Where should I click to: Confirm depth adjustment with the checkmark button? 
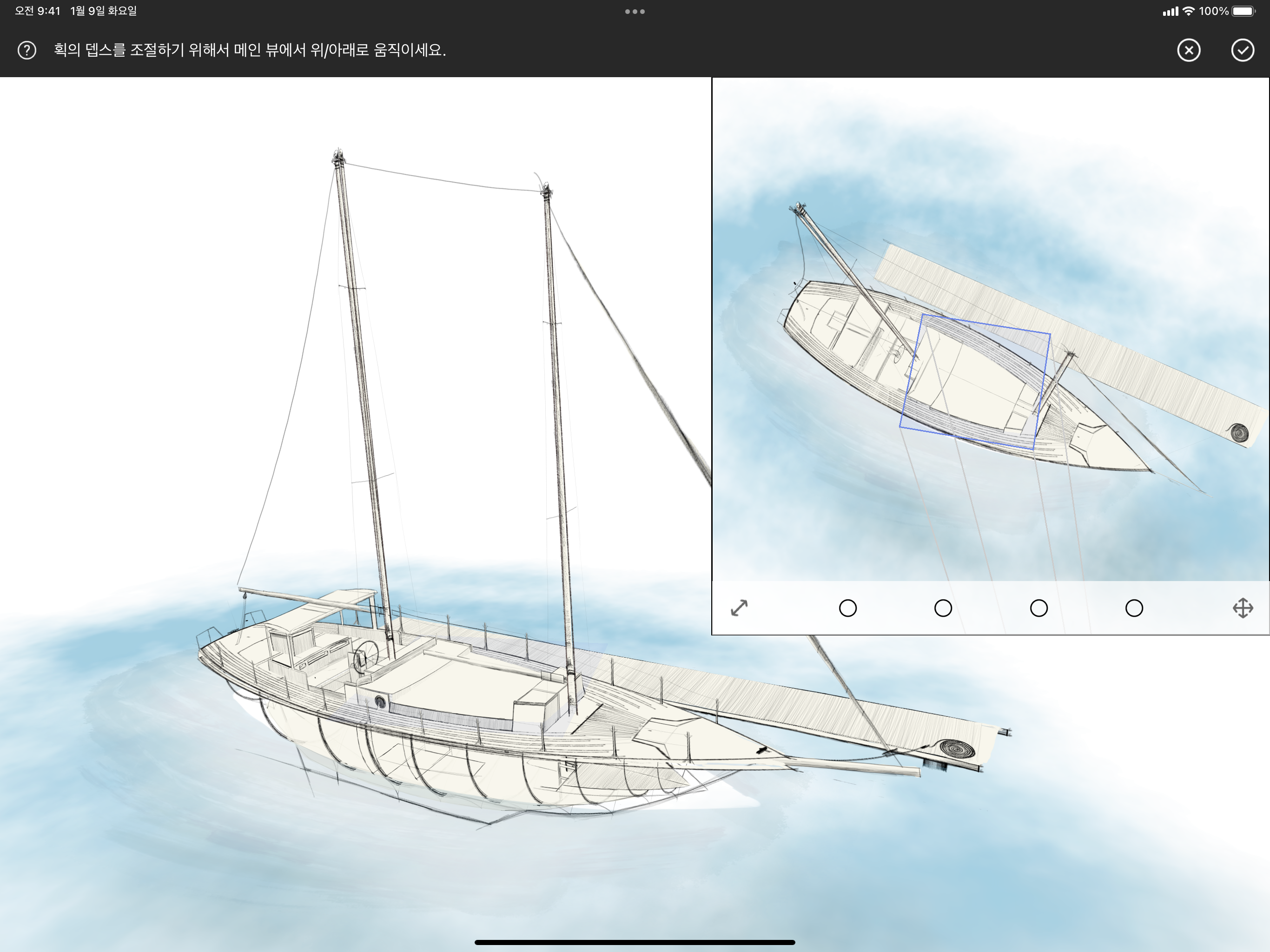pos(1243,50)
